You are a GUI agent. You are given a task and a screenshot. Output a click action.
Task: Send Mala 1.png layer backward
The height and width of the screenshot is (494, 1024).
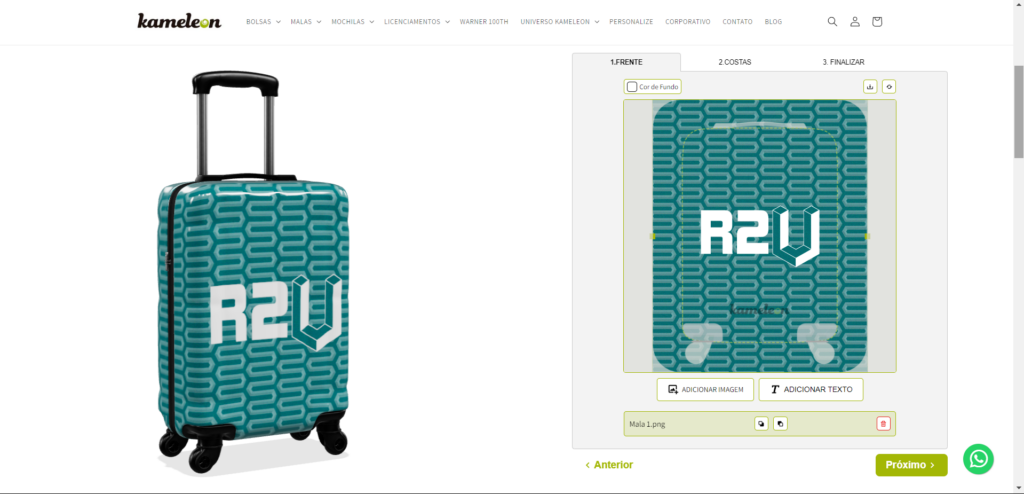(x=780, y=424)
